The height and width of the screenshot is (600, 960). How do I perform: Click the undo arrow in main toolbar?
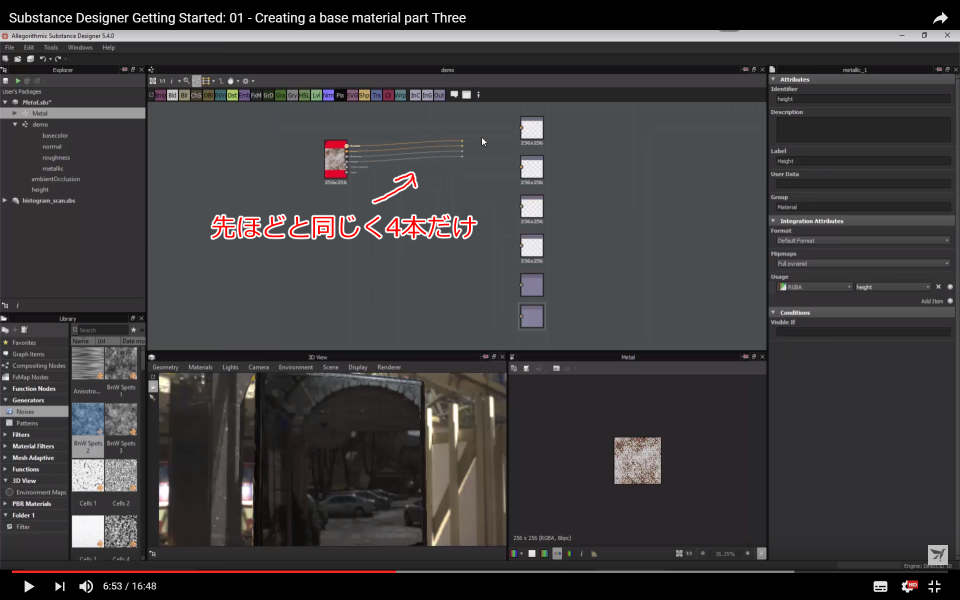point(42,59)
